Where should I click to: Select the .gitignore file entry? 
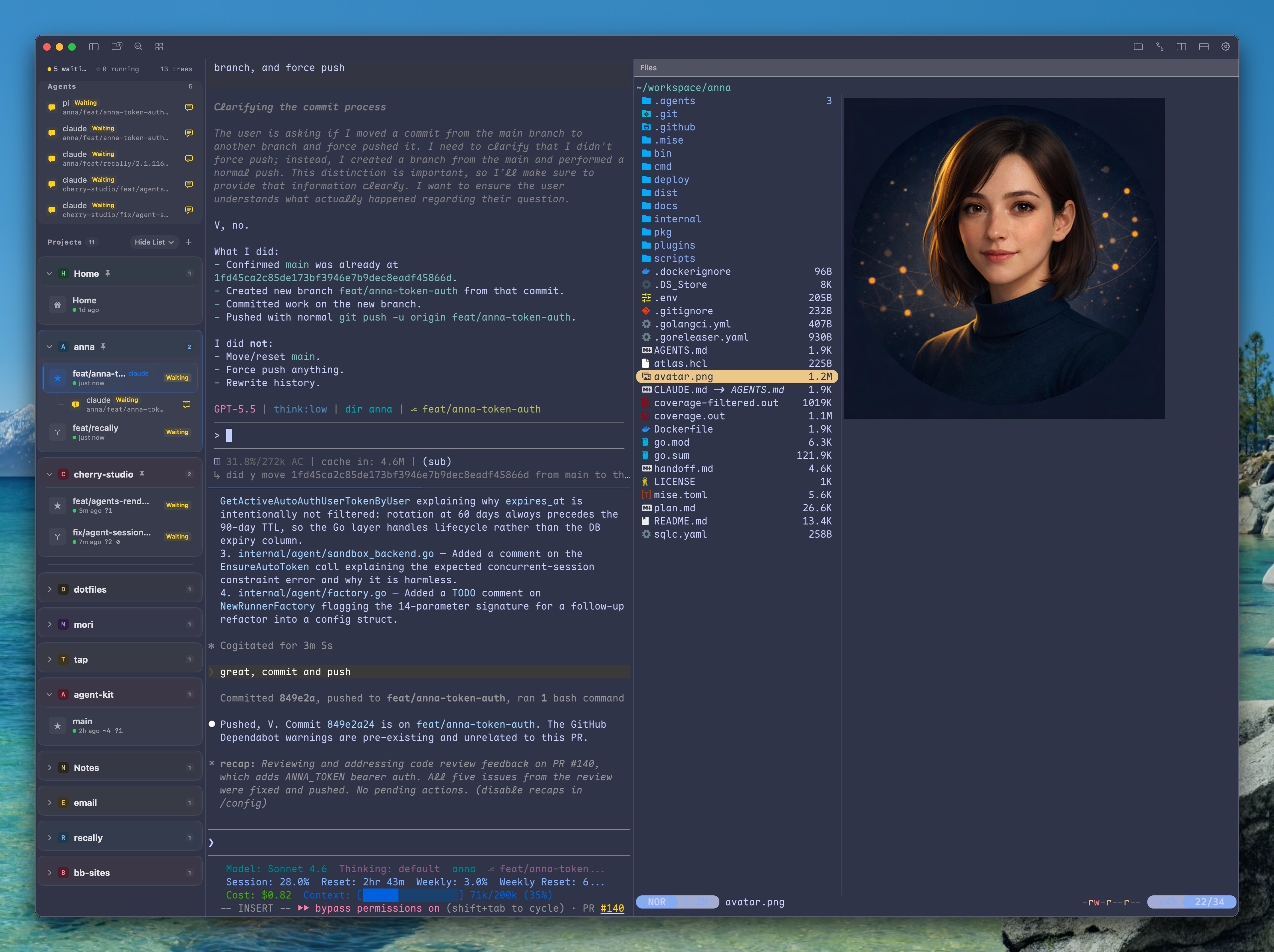point(736,311)
